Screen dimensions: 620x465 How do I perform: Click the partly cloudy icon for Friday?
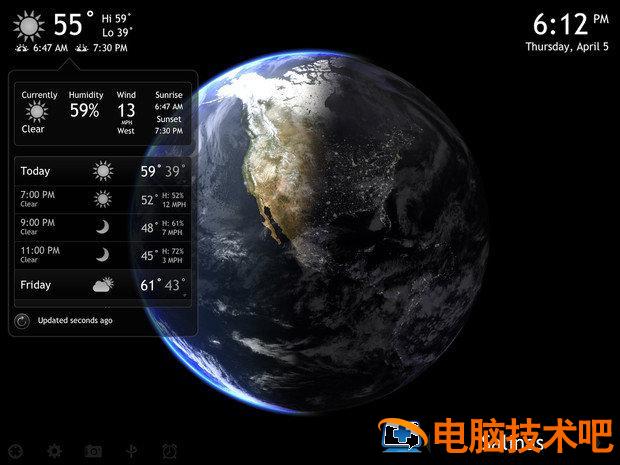coord(103,285)
